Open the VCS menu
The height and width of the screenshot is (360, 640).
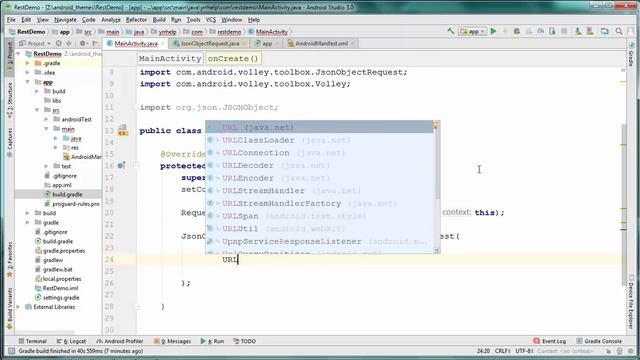211,20
